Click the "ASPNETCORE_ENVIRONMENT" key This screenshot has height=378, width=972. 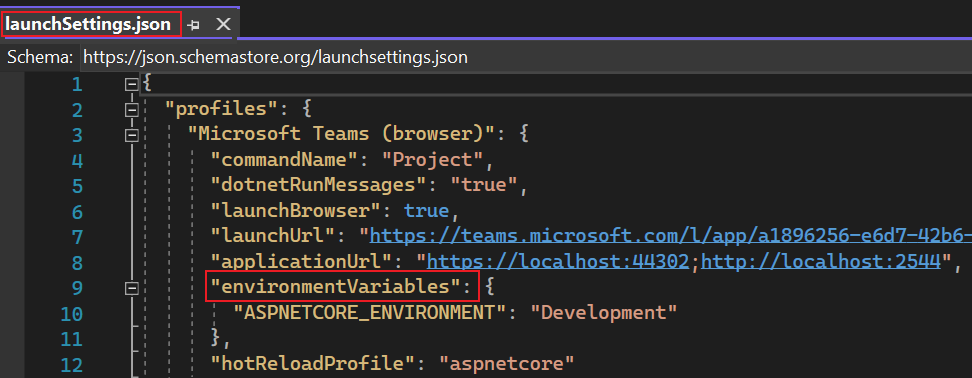[371, 313]
